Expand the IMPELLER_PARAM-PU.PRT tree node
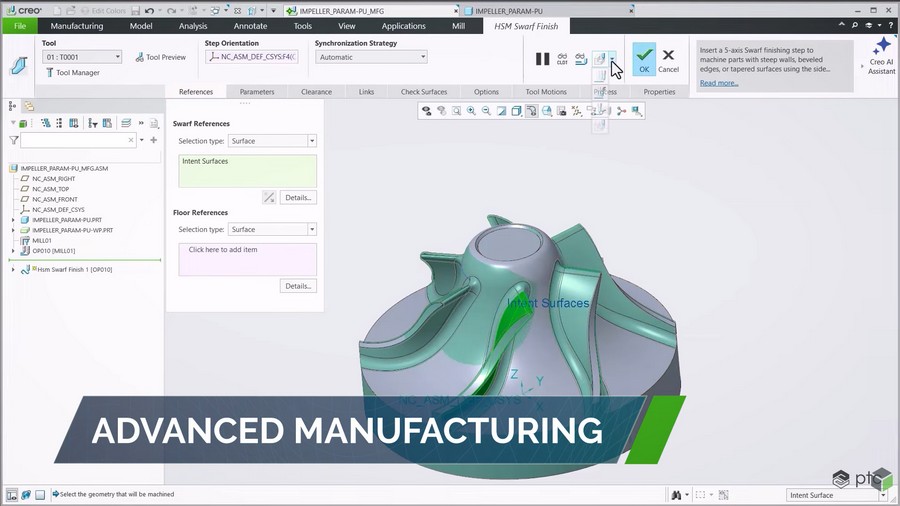 (13, 220)
